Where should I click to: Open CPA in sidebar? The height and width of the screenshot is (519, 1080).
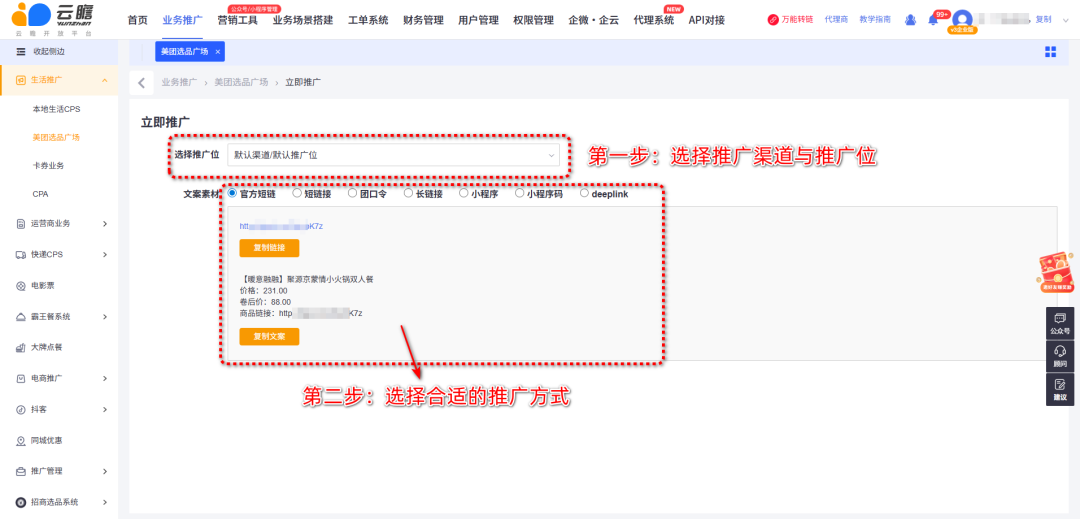click(40, 194)
